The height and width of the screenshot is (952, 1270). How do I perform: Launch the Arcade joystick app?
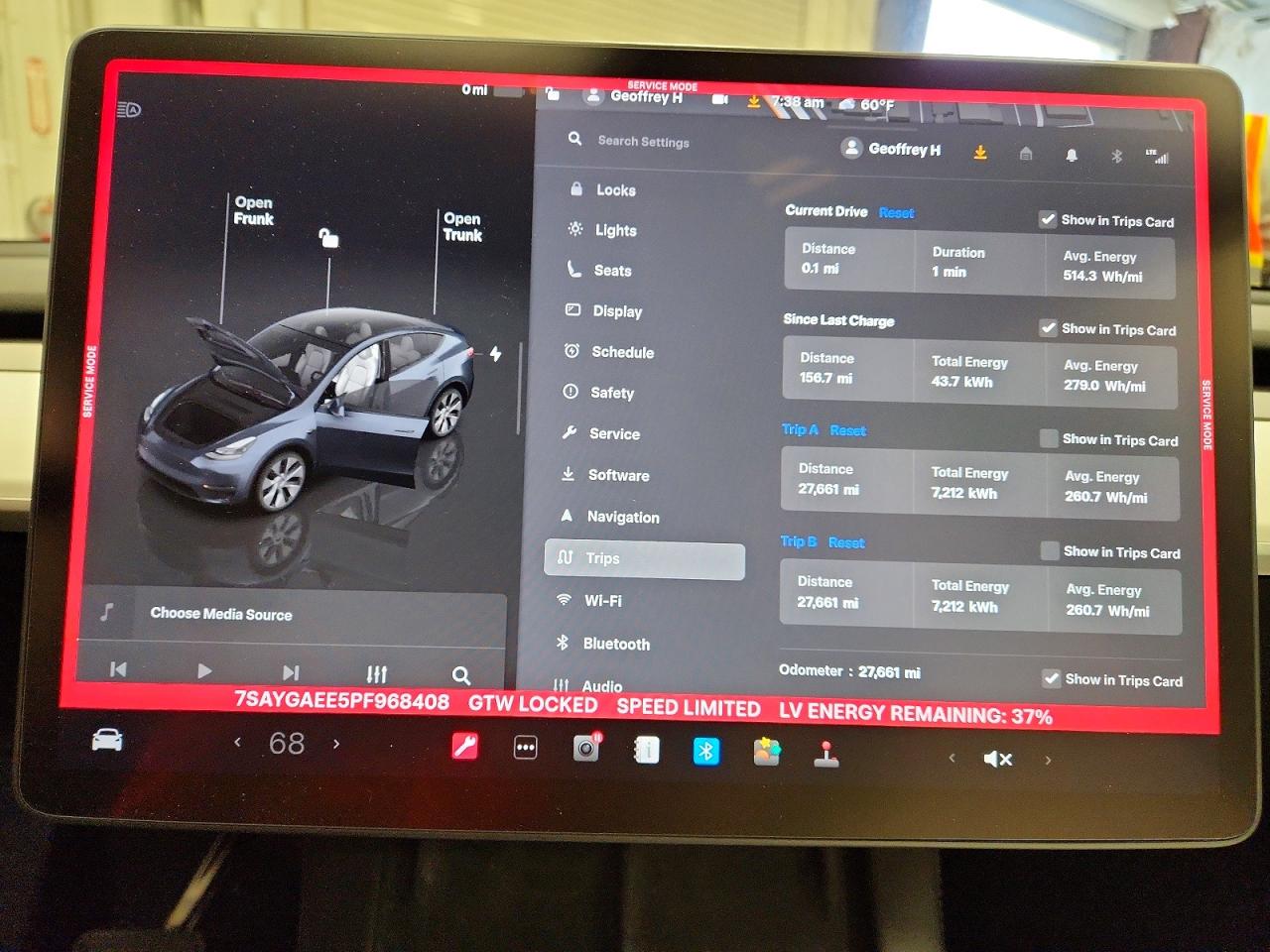(x=826, y=755)
